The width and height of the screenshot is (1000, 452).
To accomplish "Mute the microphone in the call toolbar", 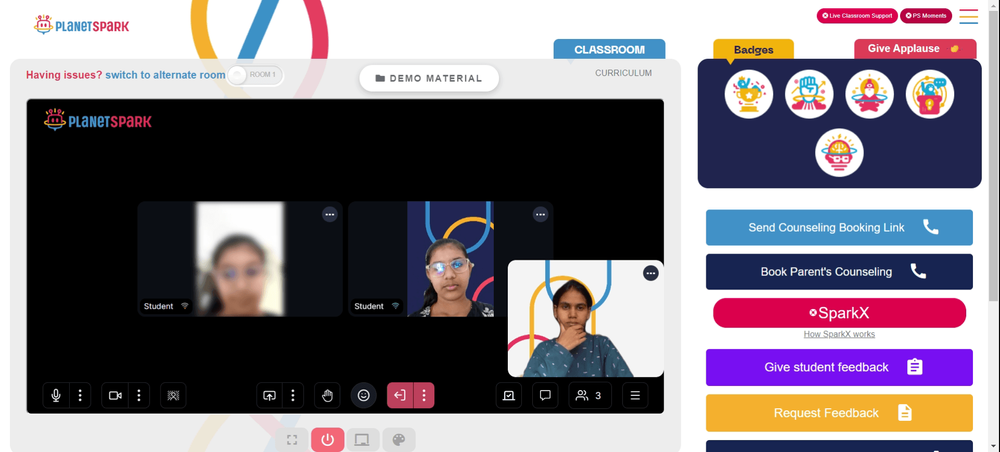I will tap(55, 395).
